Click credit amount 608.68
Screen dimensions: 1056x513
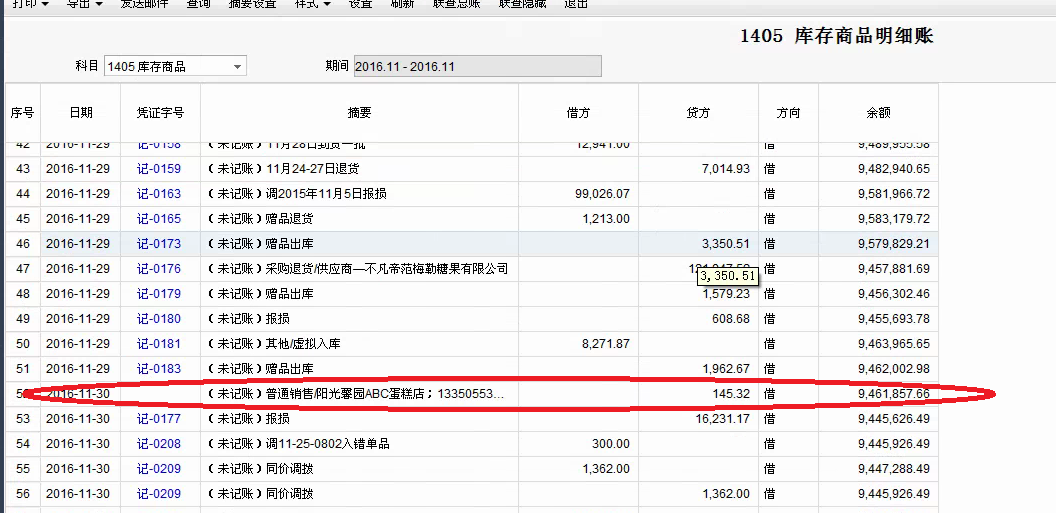(x=731, y=318)
